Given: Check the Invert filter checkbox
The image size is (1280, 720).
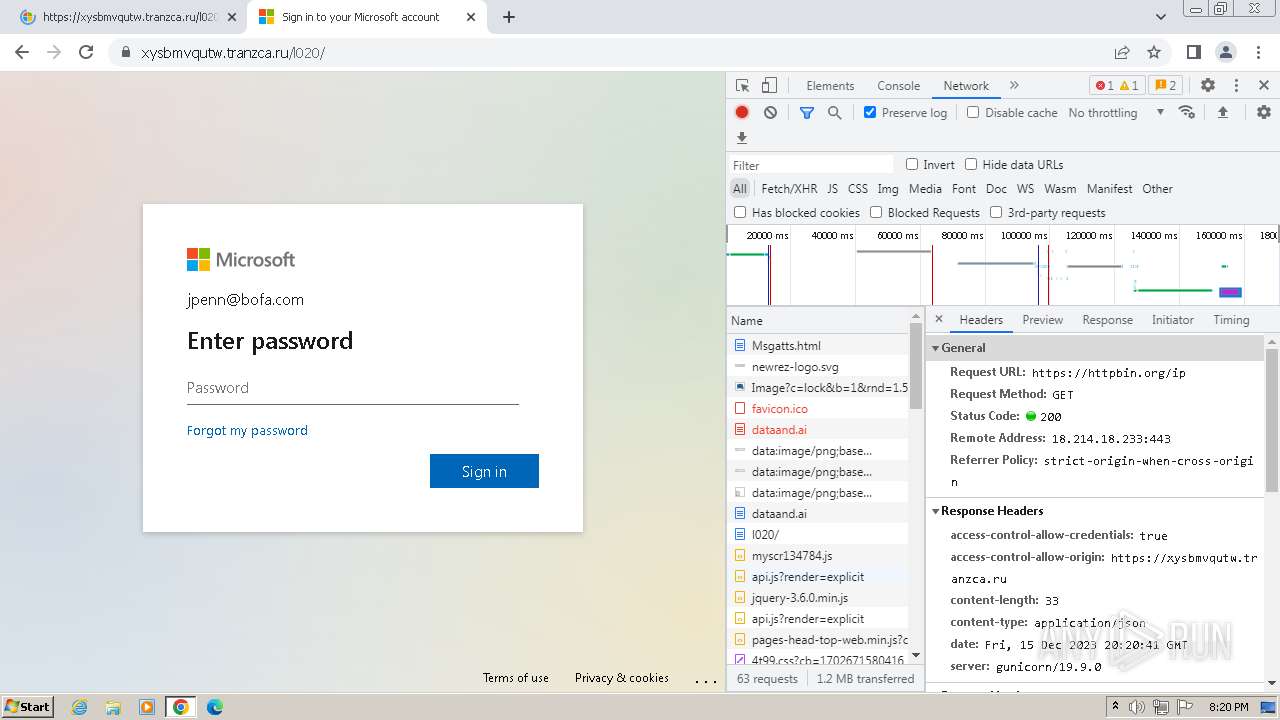Looking at the screenshot, I should tap(912, 164).
